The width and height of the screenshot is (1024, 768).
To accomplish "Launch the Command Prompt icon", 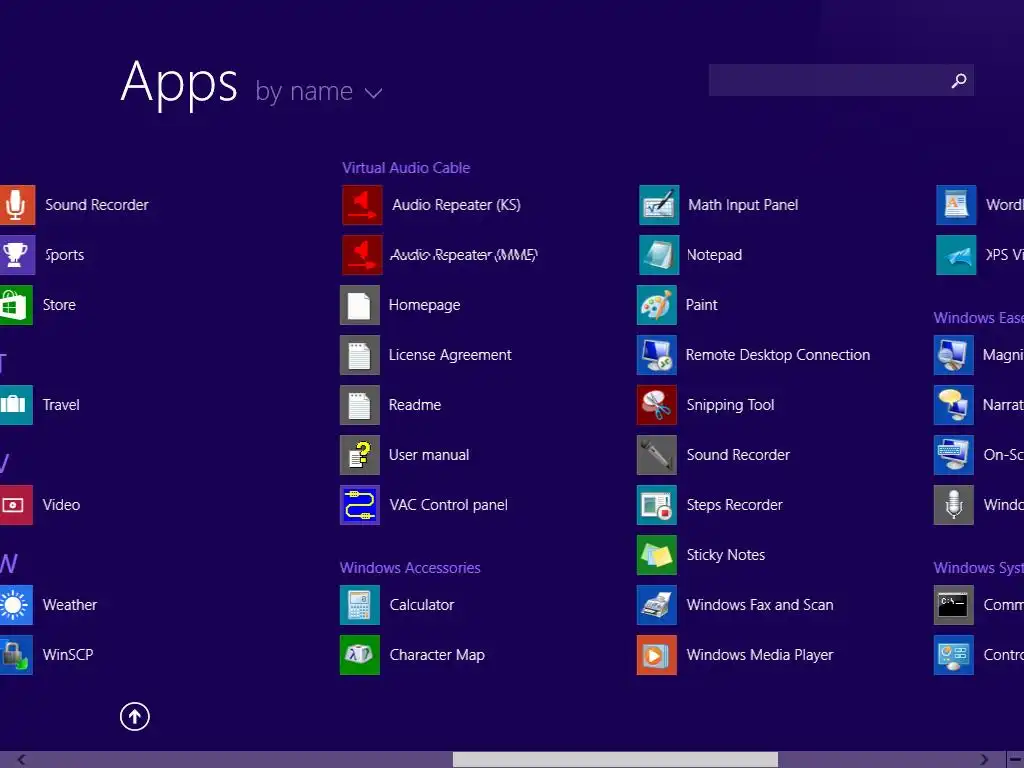I will click(x=954, y=605).
